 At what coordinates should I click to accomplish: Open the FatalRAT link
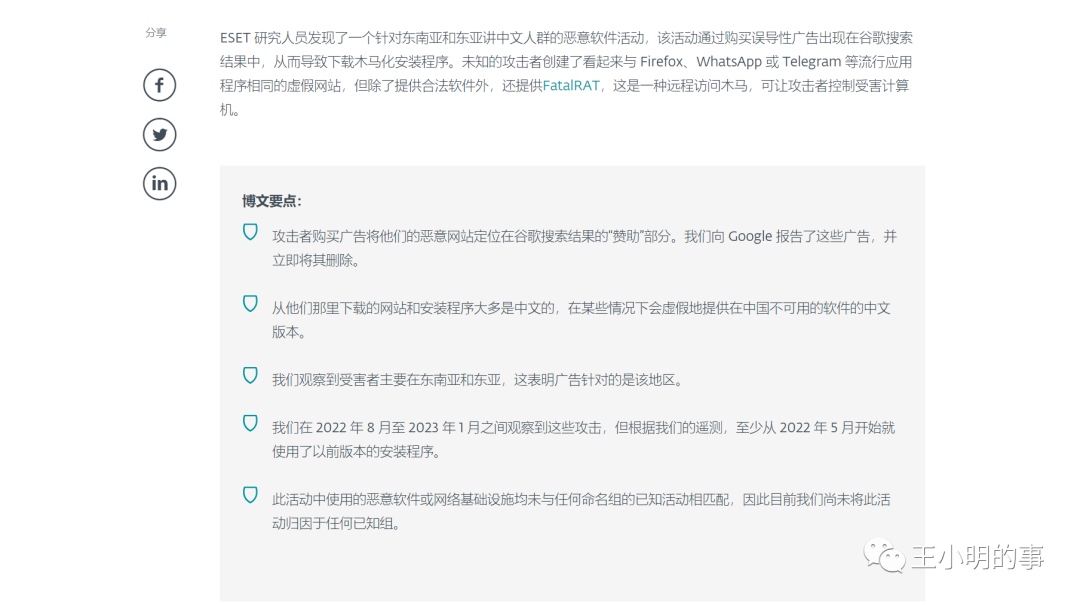571,85
